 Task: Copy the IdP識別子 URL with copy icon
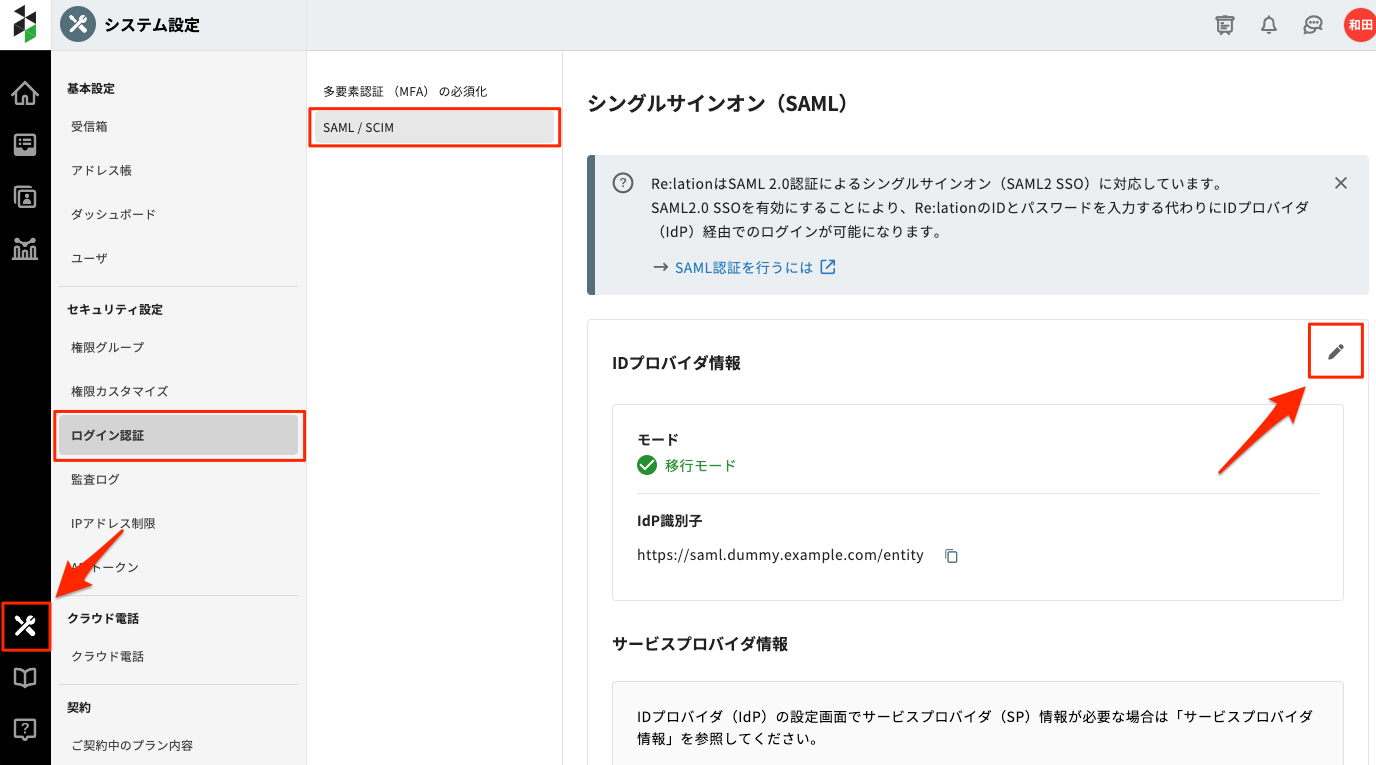click(951, 556)
